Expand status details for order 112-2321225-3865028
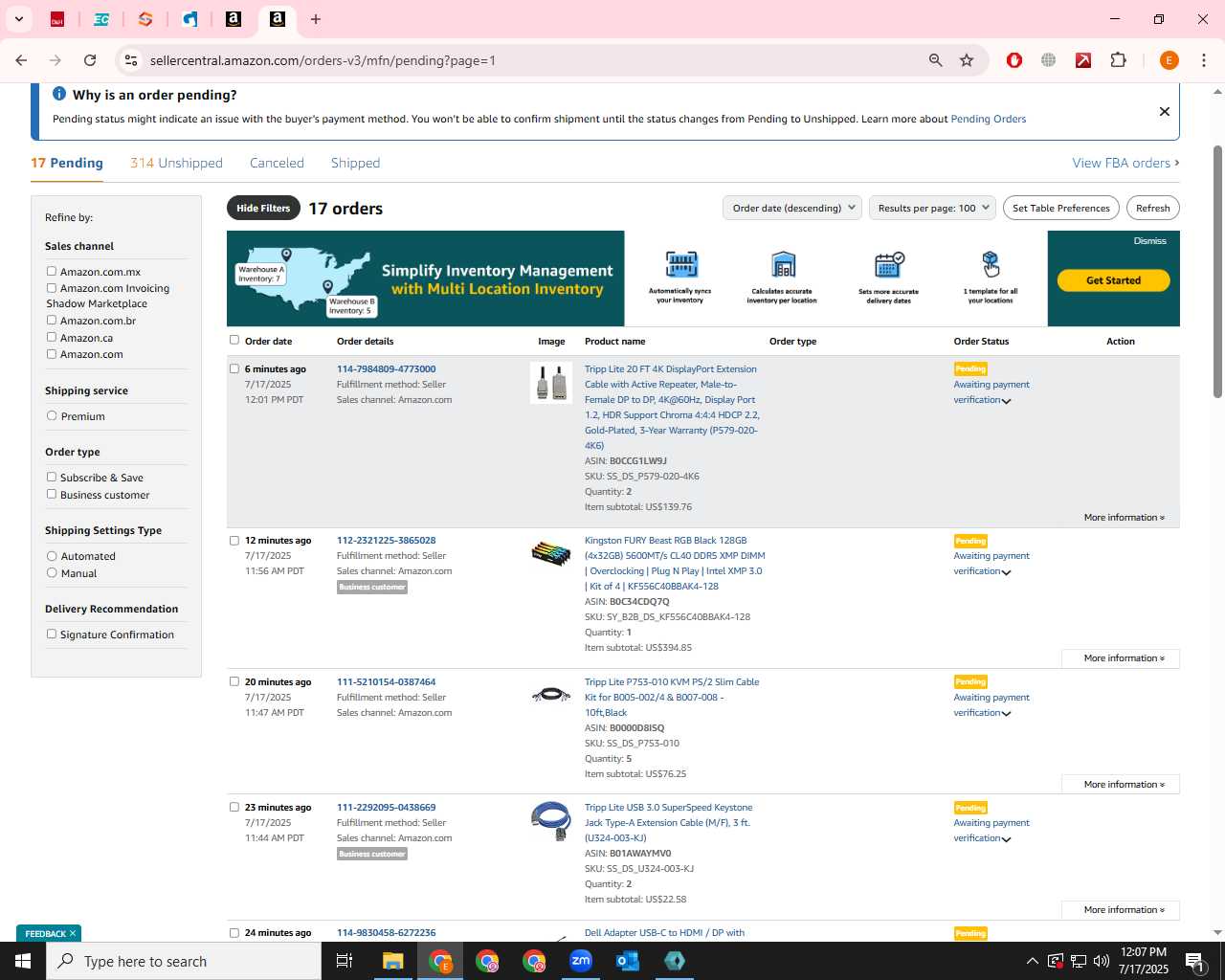 click(x=1006, y=572)
